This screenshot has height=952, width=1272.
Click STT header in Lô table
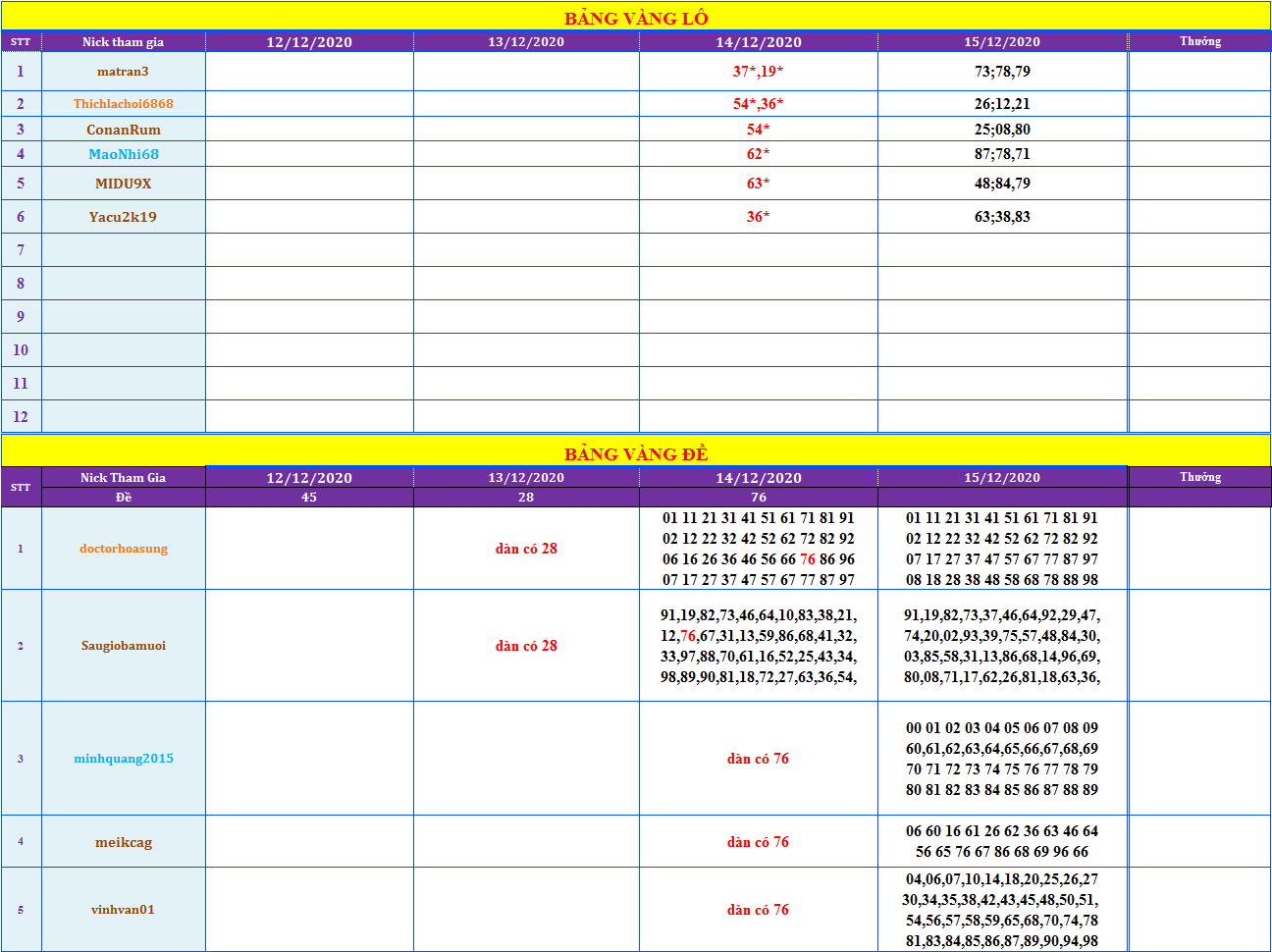pos(21,41)
